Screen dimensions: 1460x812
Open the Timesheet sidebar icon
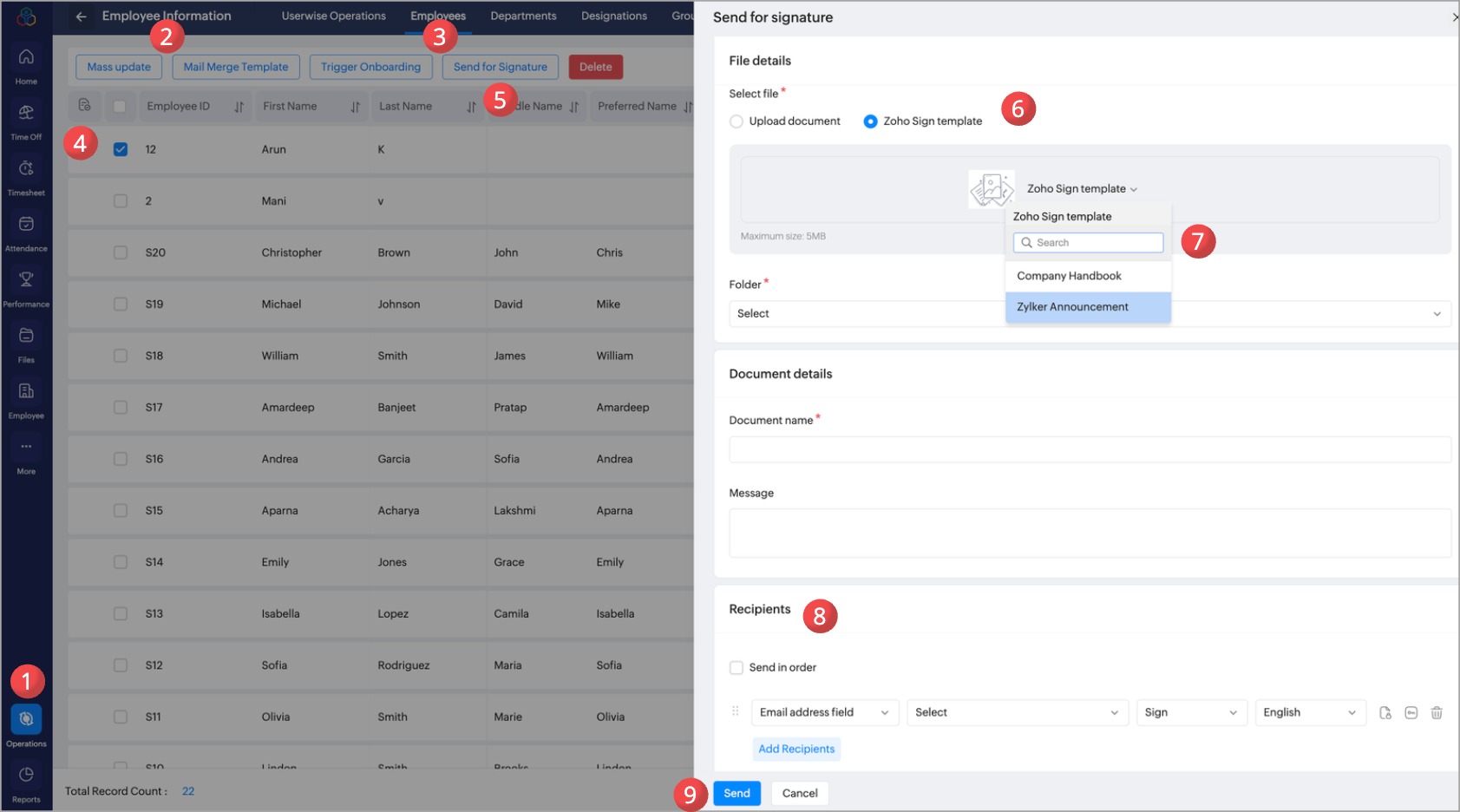click(x=26, y=177)
